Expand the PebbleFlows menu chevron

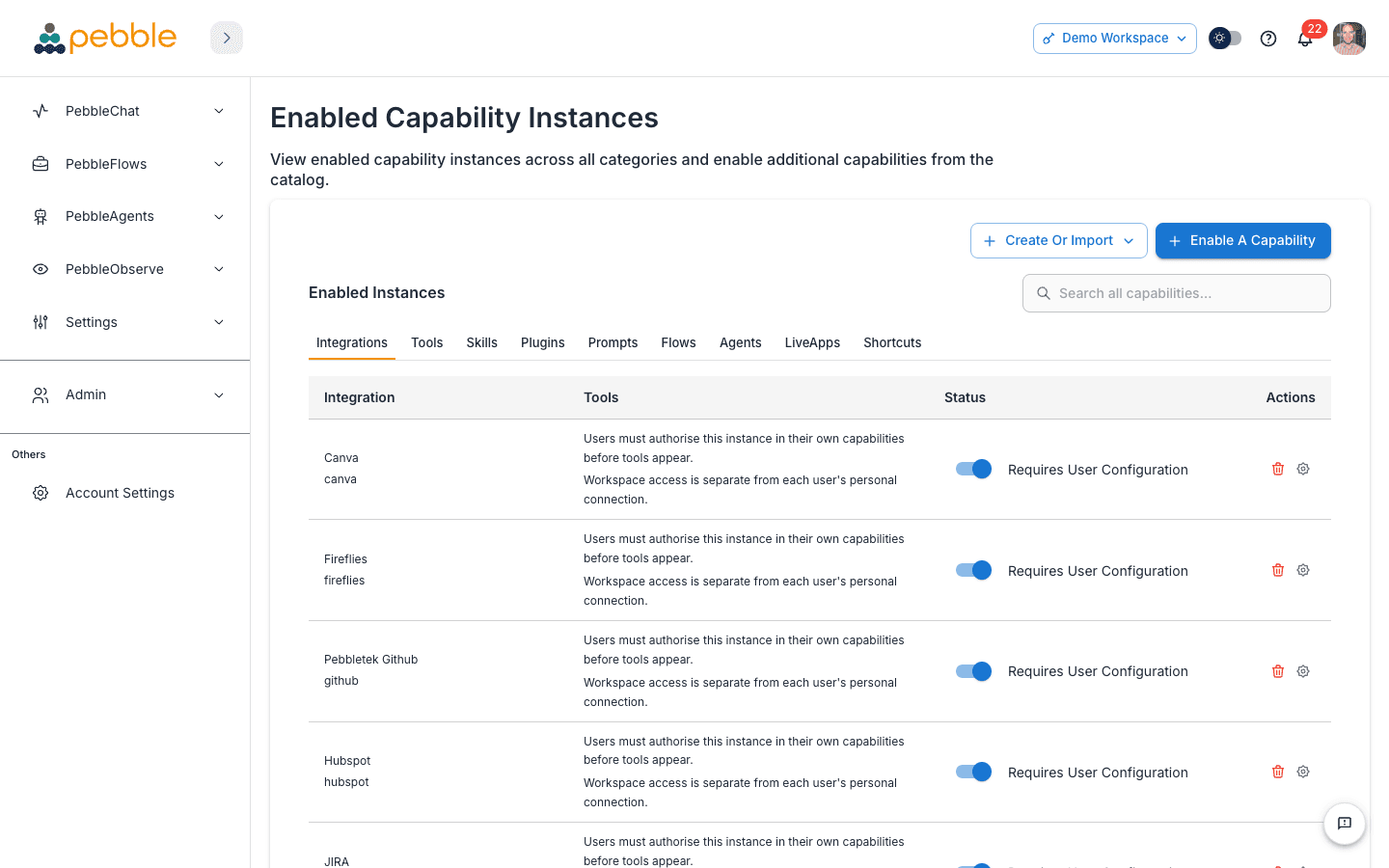tap(219, 164)
